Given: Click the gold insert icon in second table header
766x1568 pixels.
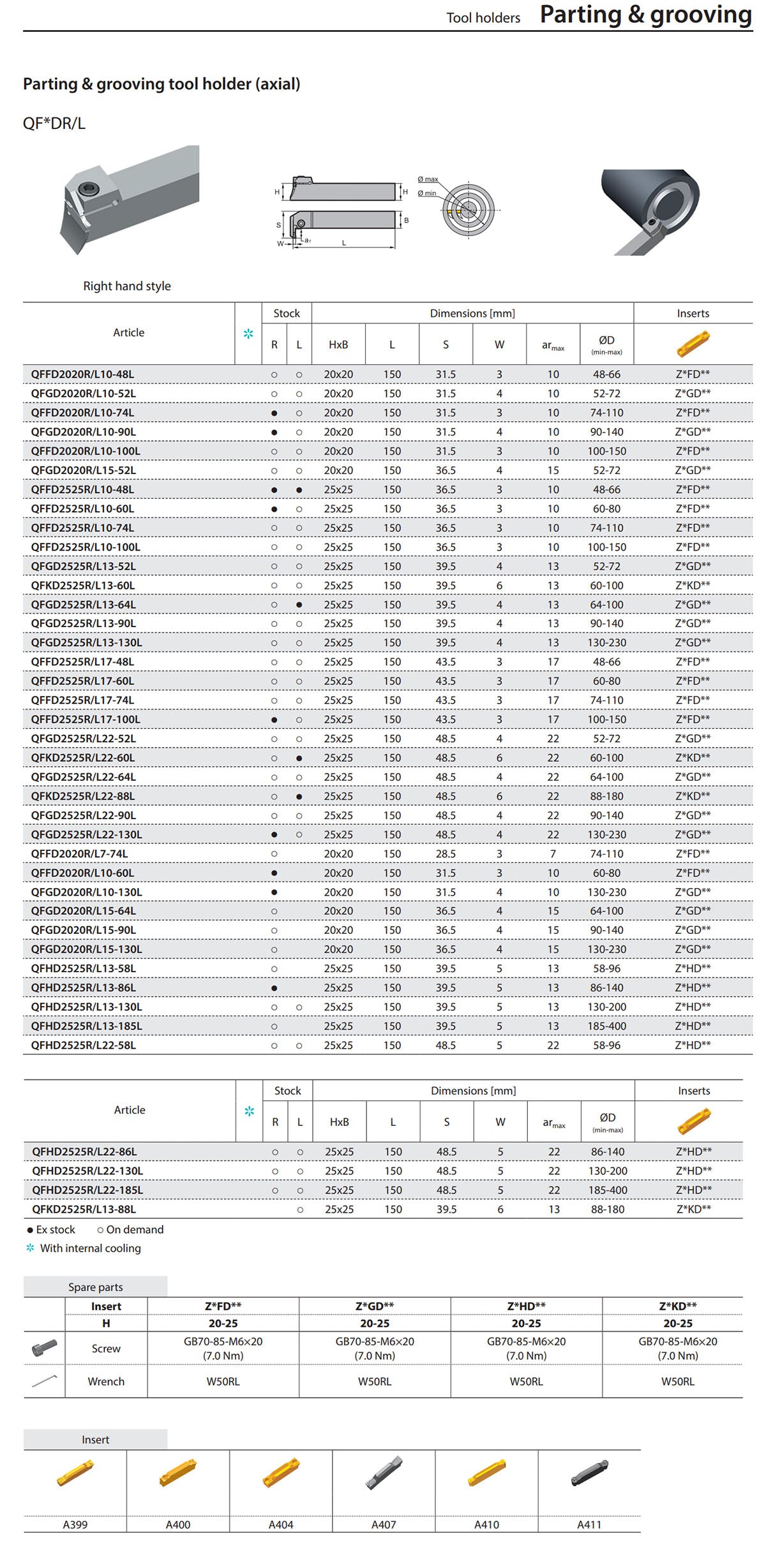Looking at the screenshot, I should point(694,1121).
